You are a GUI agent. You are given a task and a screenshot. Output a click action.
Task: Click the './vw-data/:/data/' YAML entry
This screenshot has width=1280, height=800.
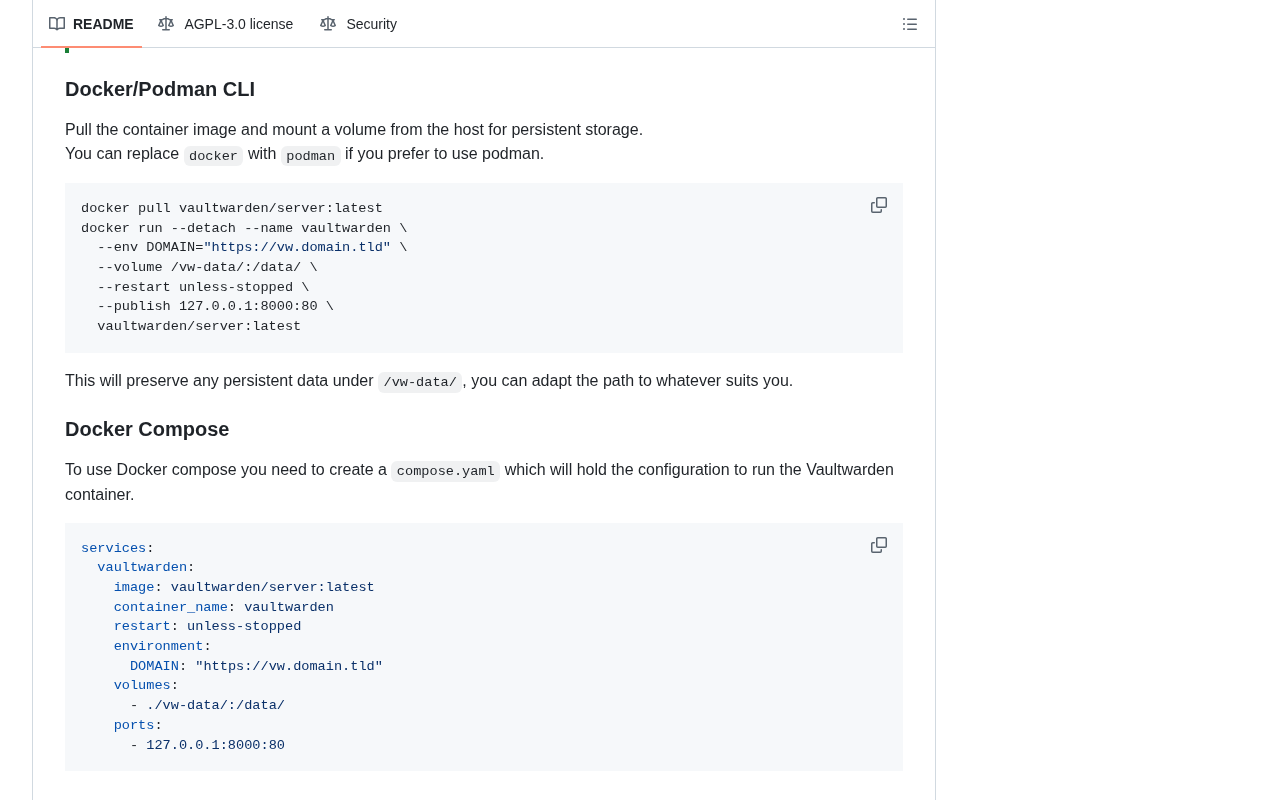click(x=215, y=706)
